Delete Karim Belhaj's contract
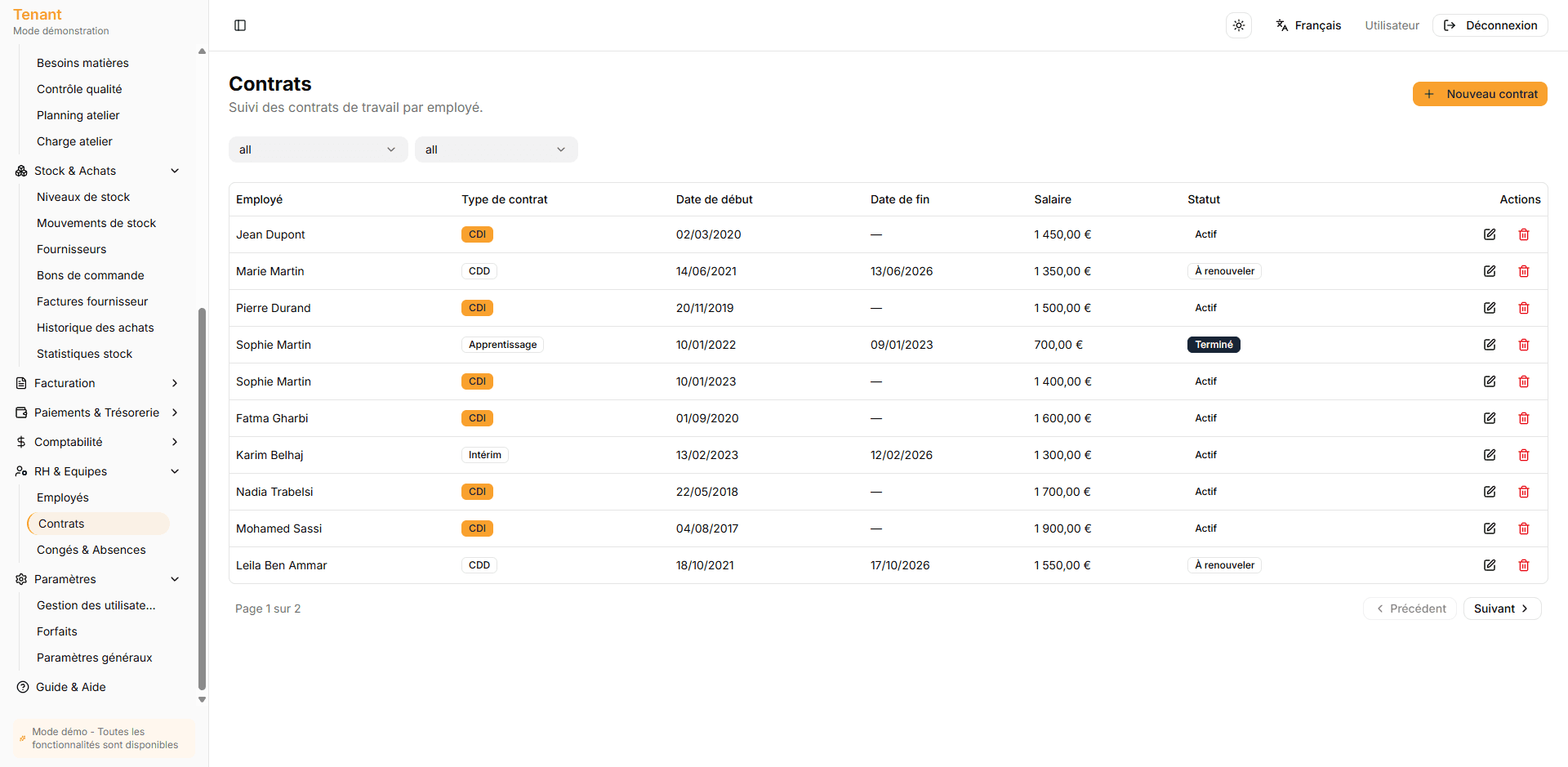 click(x=1524, y=455)
